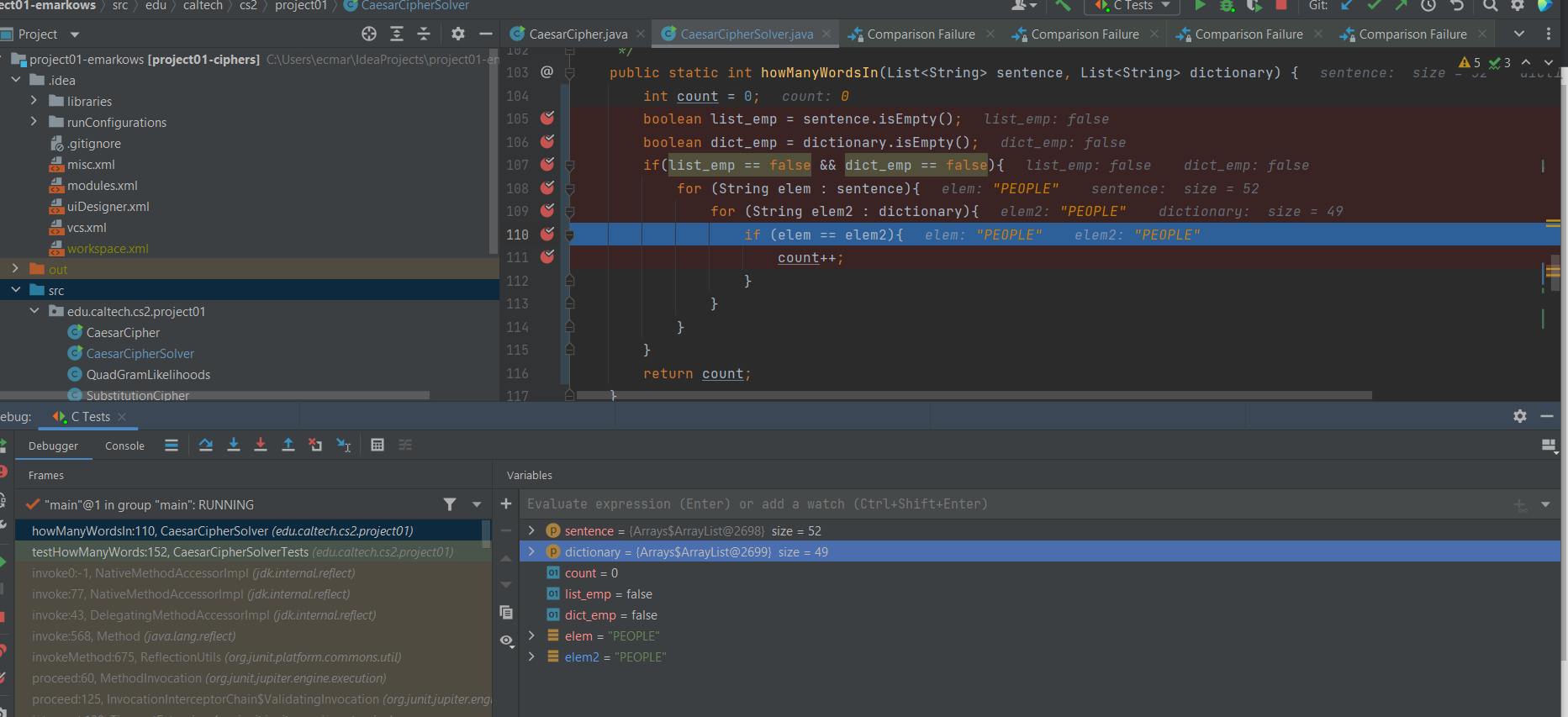Click the Step Out icon
The image size is (1568, 717).
coord(288,445)
